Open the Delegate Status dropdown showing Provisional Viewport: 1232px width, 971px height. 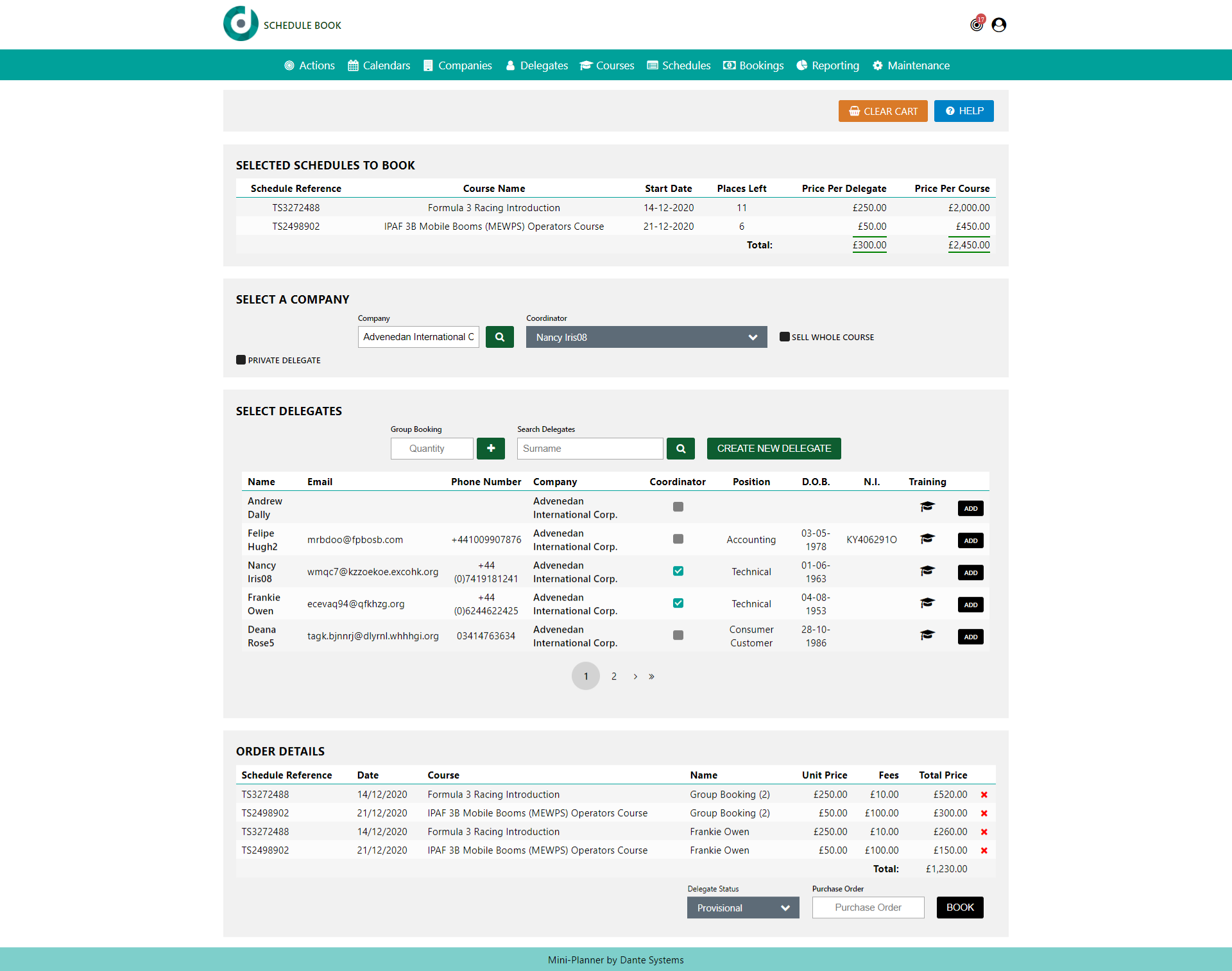[x=742, y=907]
